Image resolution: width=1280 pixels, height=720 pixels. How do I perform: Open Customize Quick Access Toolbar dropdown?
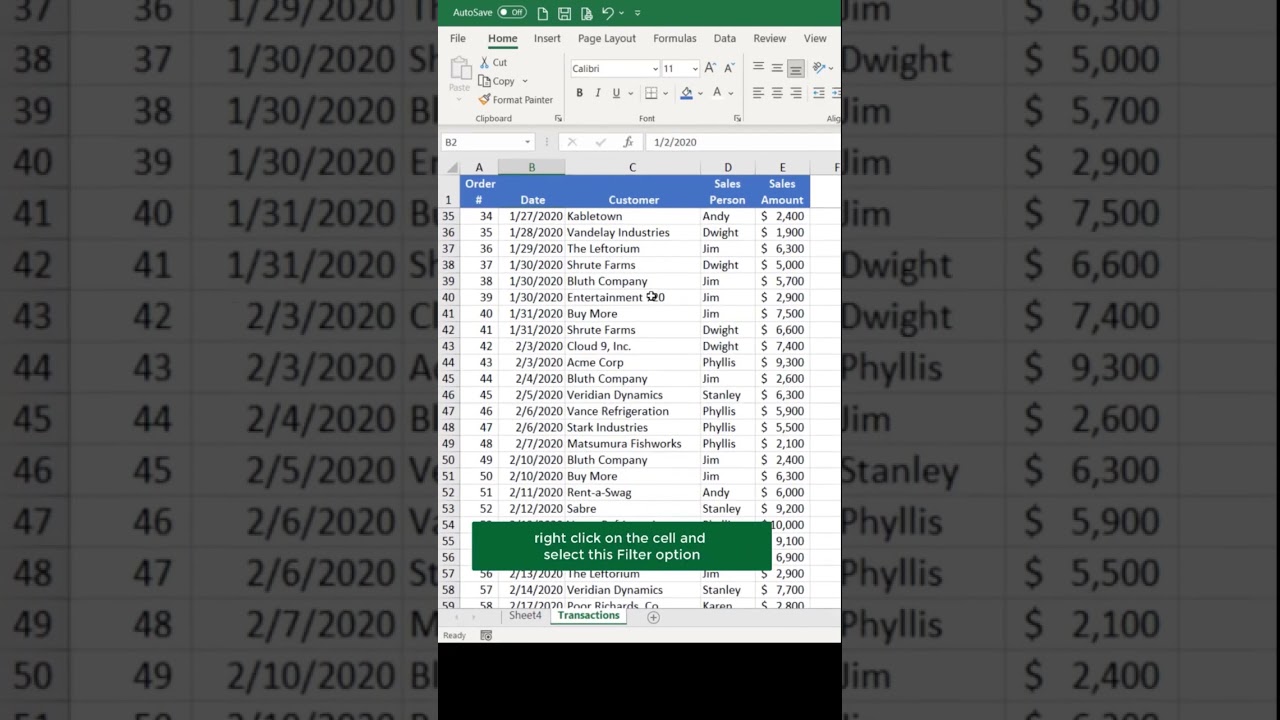coord(637,13)
